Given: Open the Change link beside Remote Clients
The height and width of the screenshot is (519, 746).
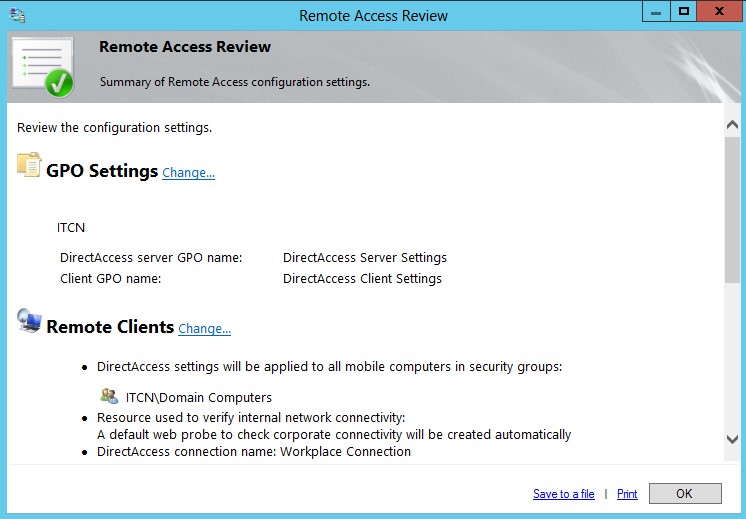Looking at the screenshot, I should 204,329.
